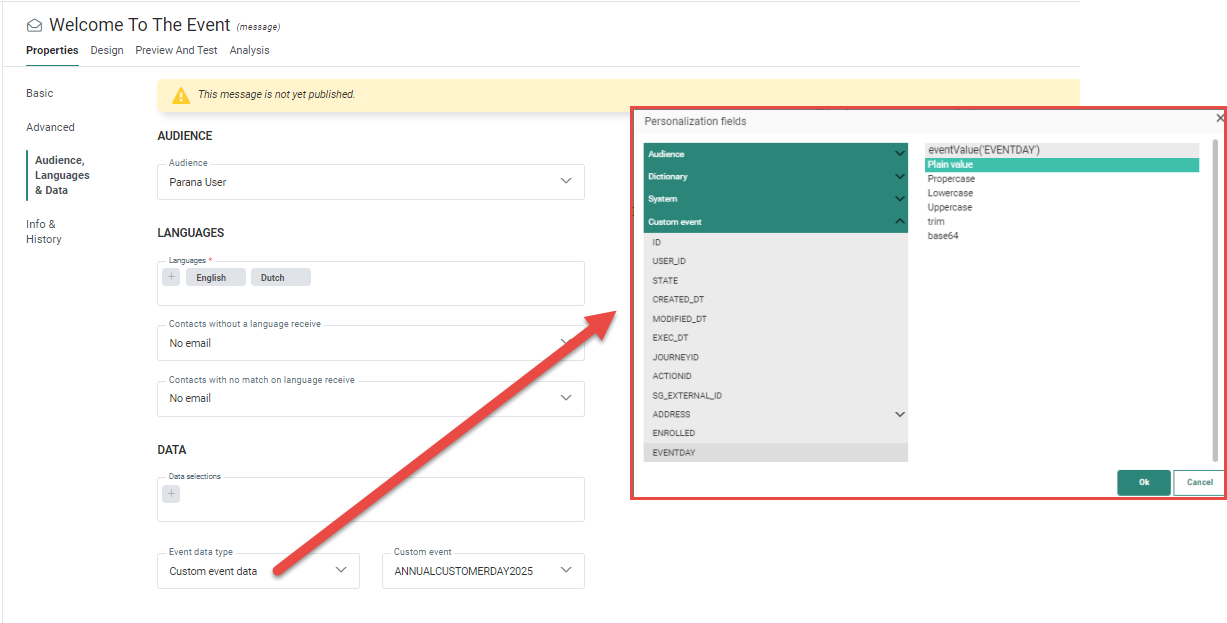Switch to the Design tab
The image size is (1227, 623).
(x=107, y=50)
